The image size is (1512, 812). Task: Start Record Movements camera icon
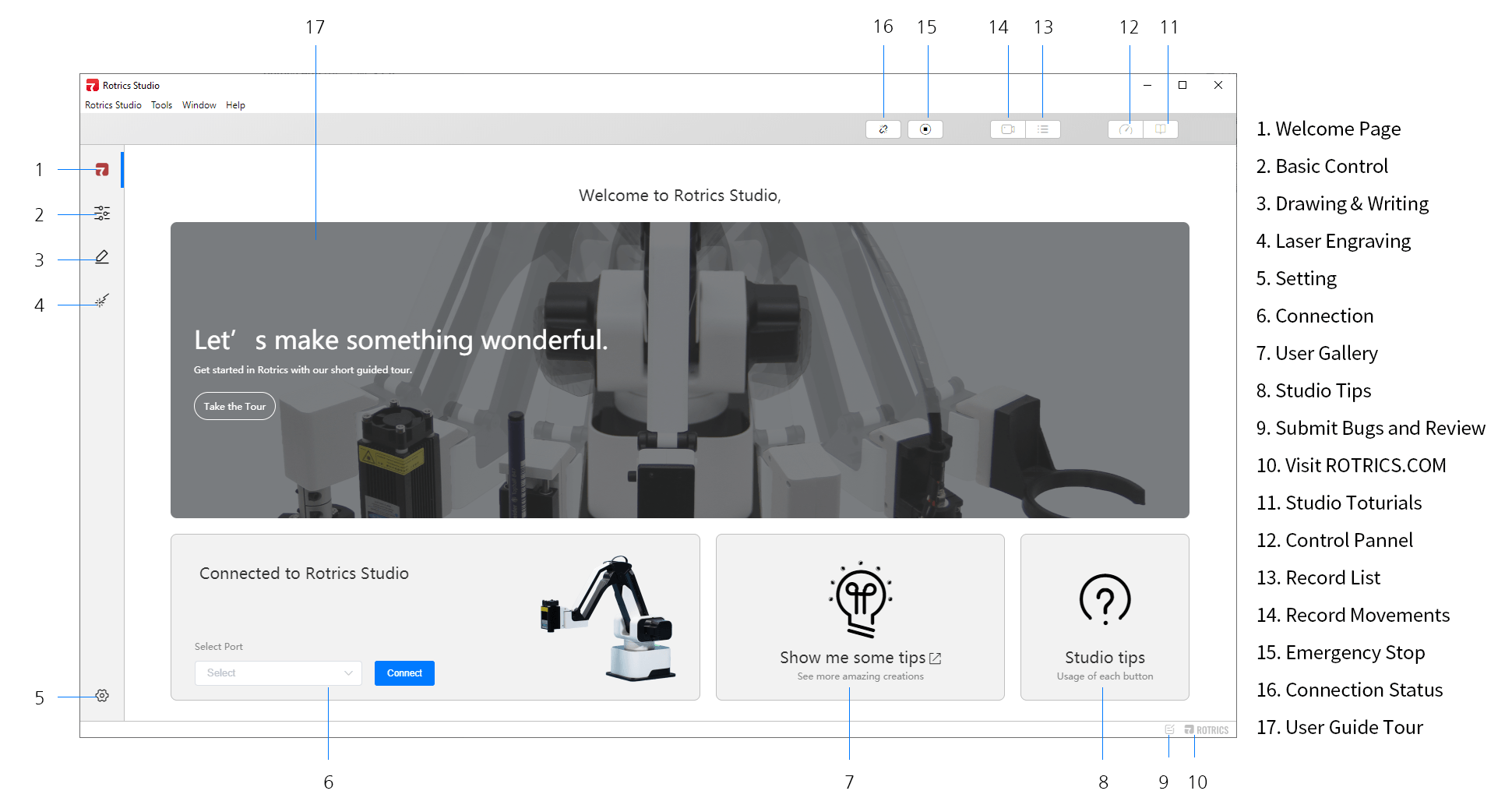click(1008, 129)
